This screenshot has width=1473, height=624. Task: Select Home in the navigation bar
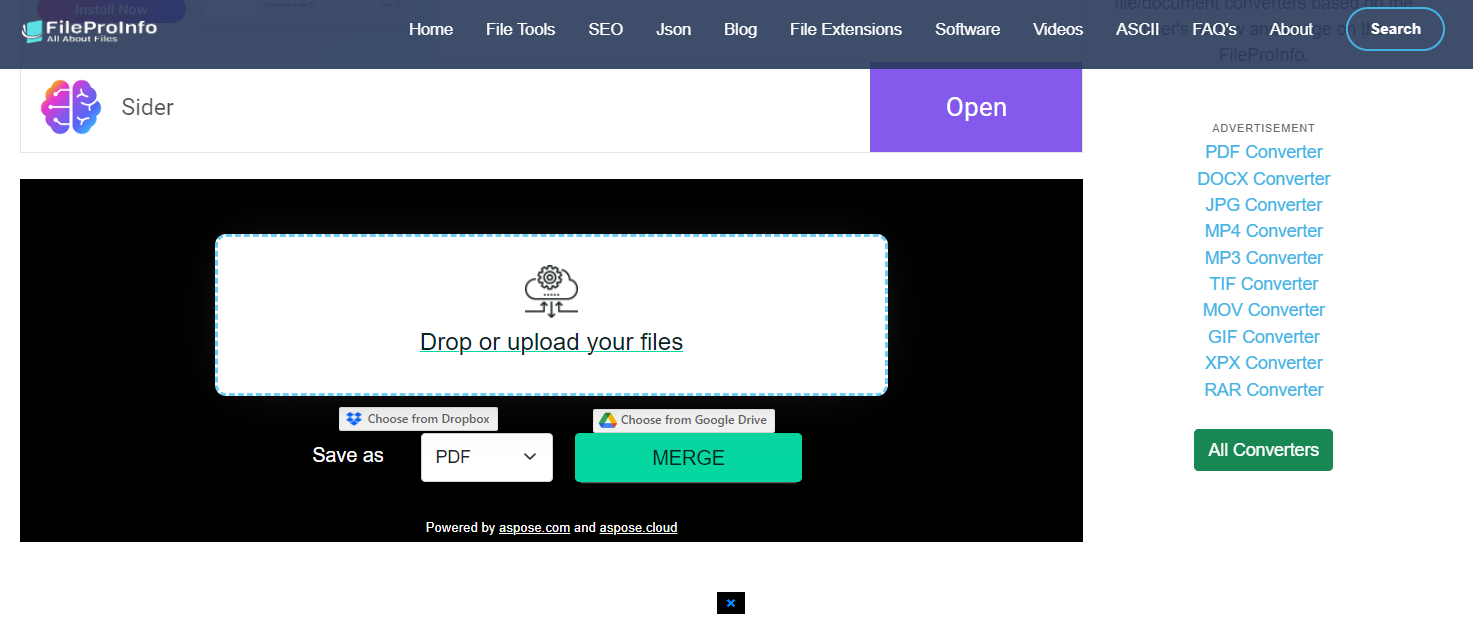click(x=430, y=29)
